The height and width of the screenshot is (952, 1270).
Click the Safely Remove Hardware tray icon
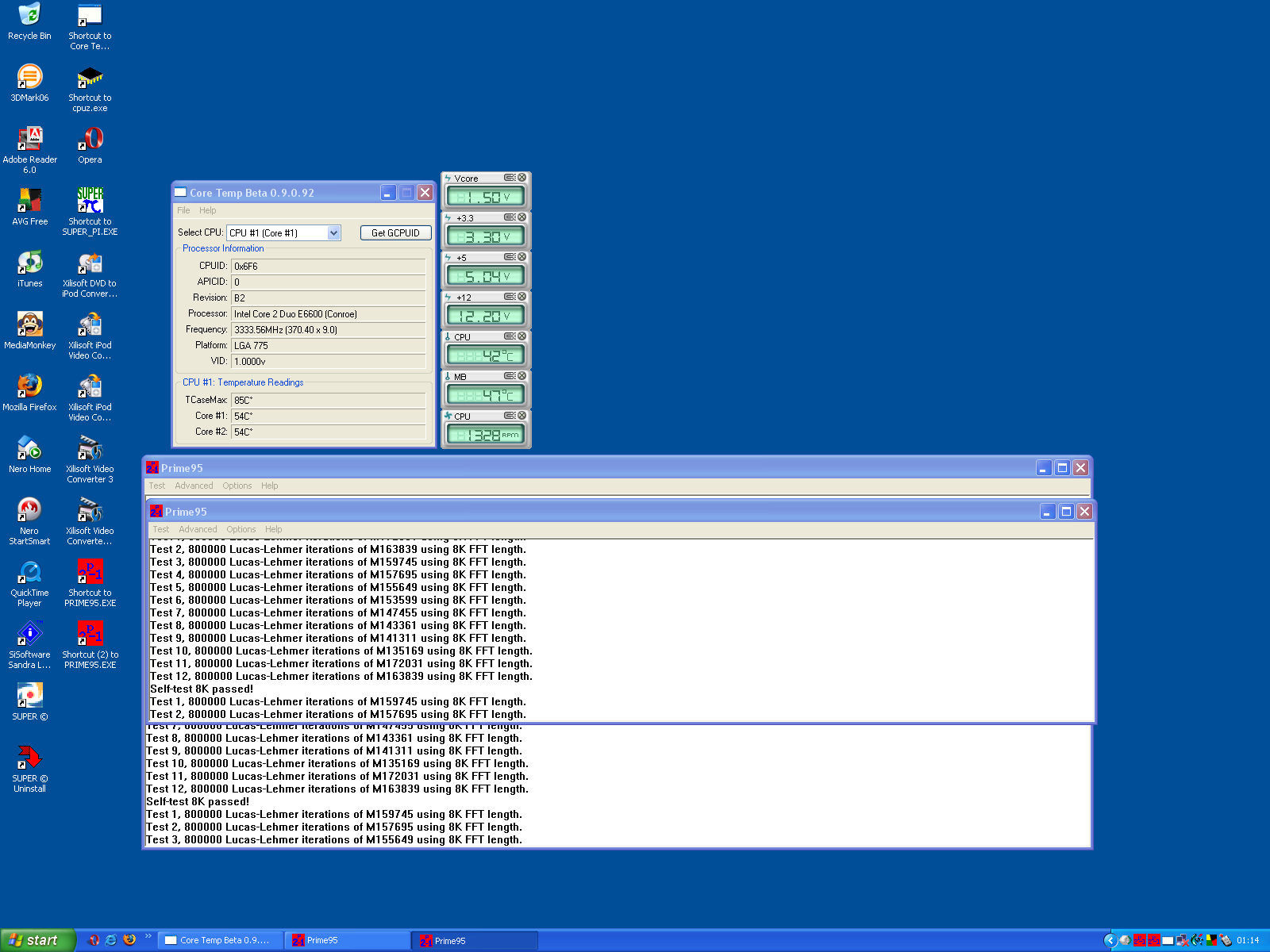[1226, 940]
